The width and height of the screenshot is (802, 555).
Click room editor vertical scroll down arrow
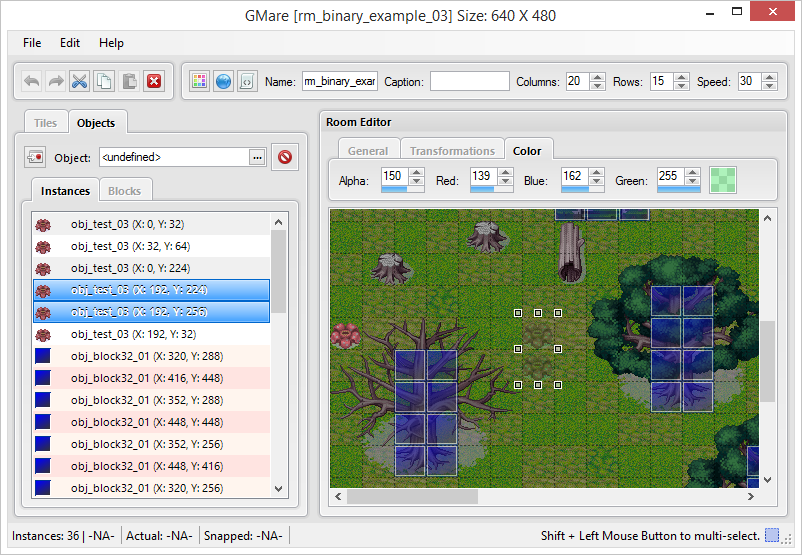click(x=767, y=480)
